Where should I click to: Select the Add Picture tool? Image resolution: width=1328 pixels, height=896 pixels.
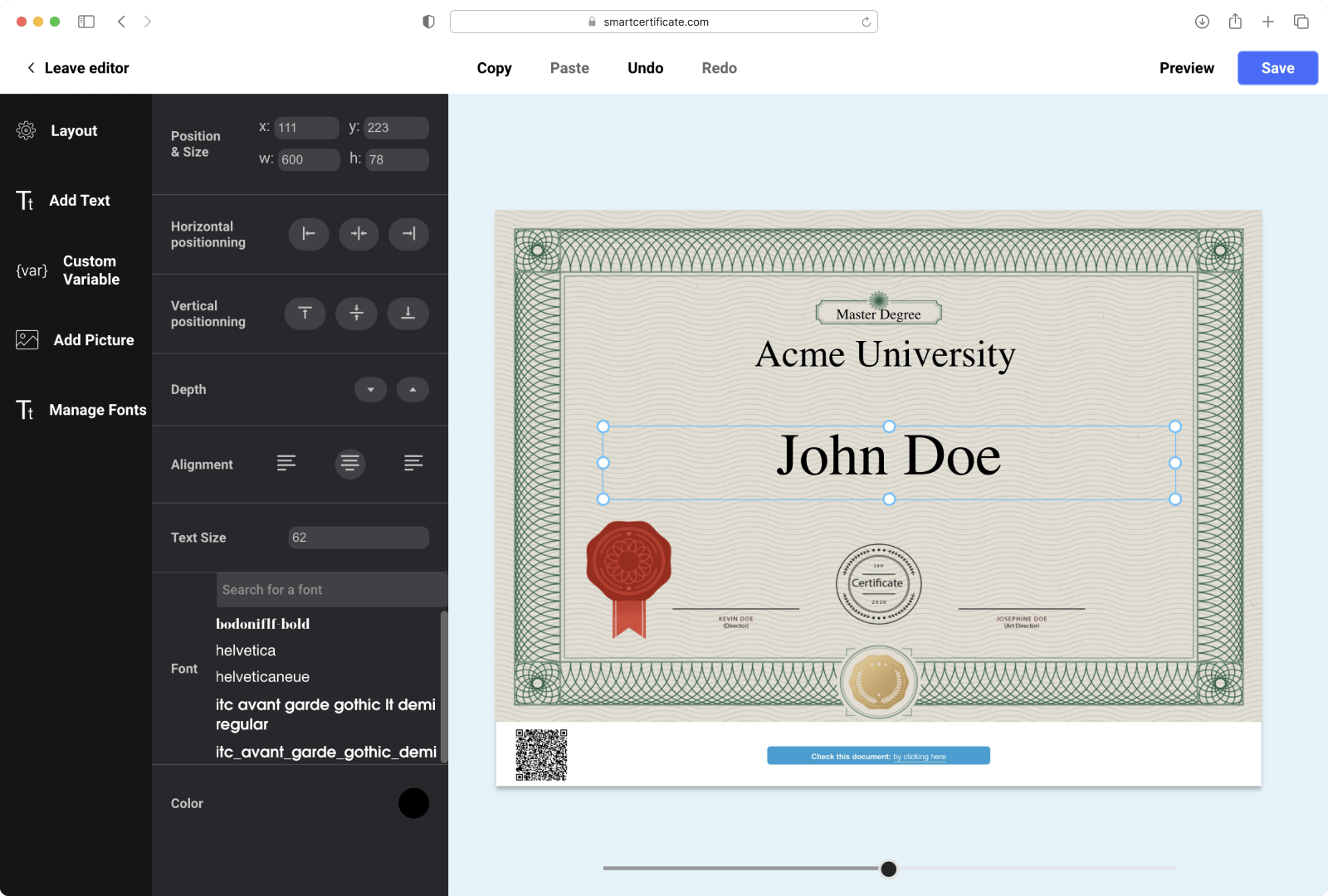tap(93, 339)
